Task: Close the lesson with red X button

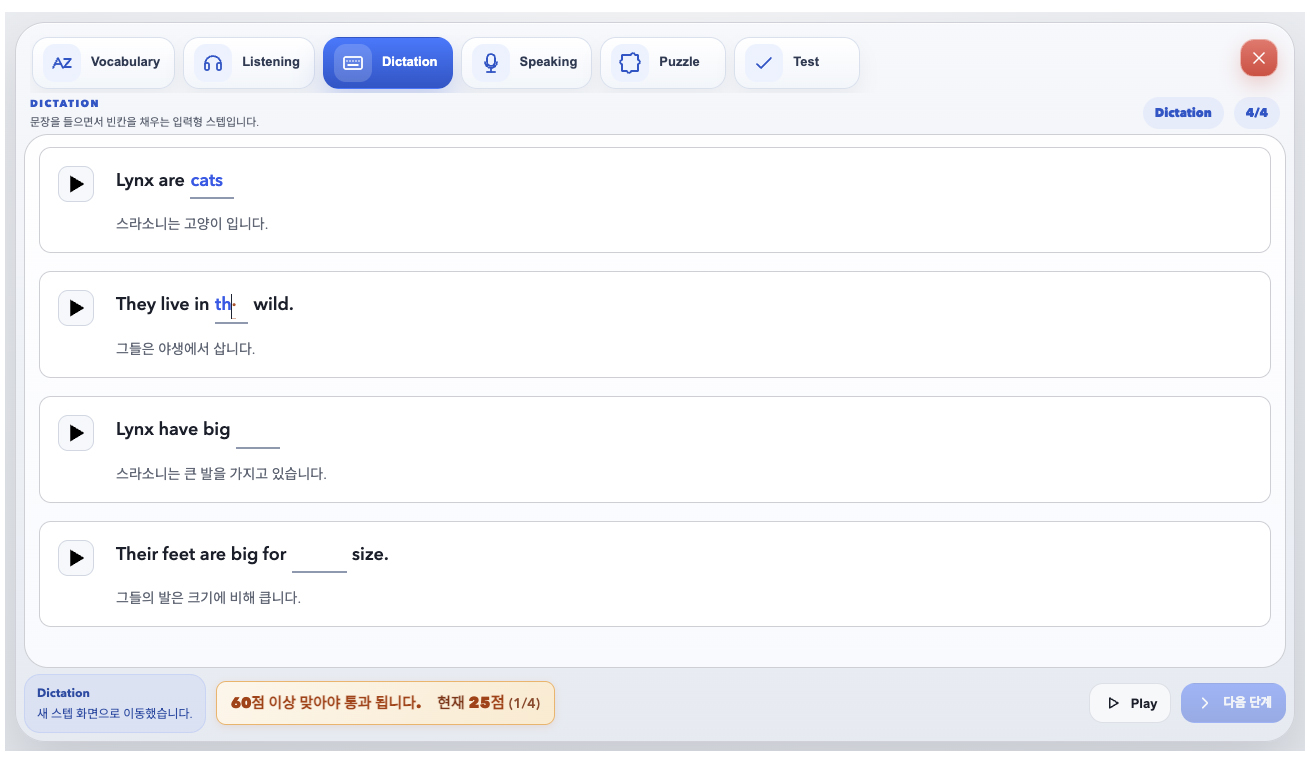Action: 1259,58
